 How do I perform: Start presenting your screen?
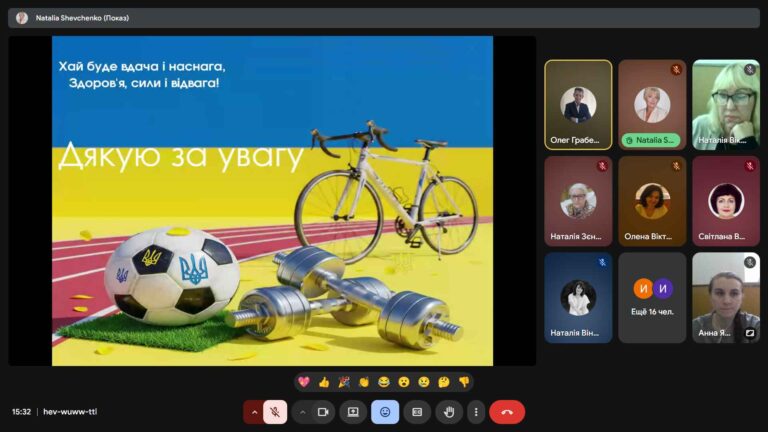pos(353,412)
